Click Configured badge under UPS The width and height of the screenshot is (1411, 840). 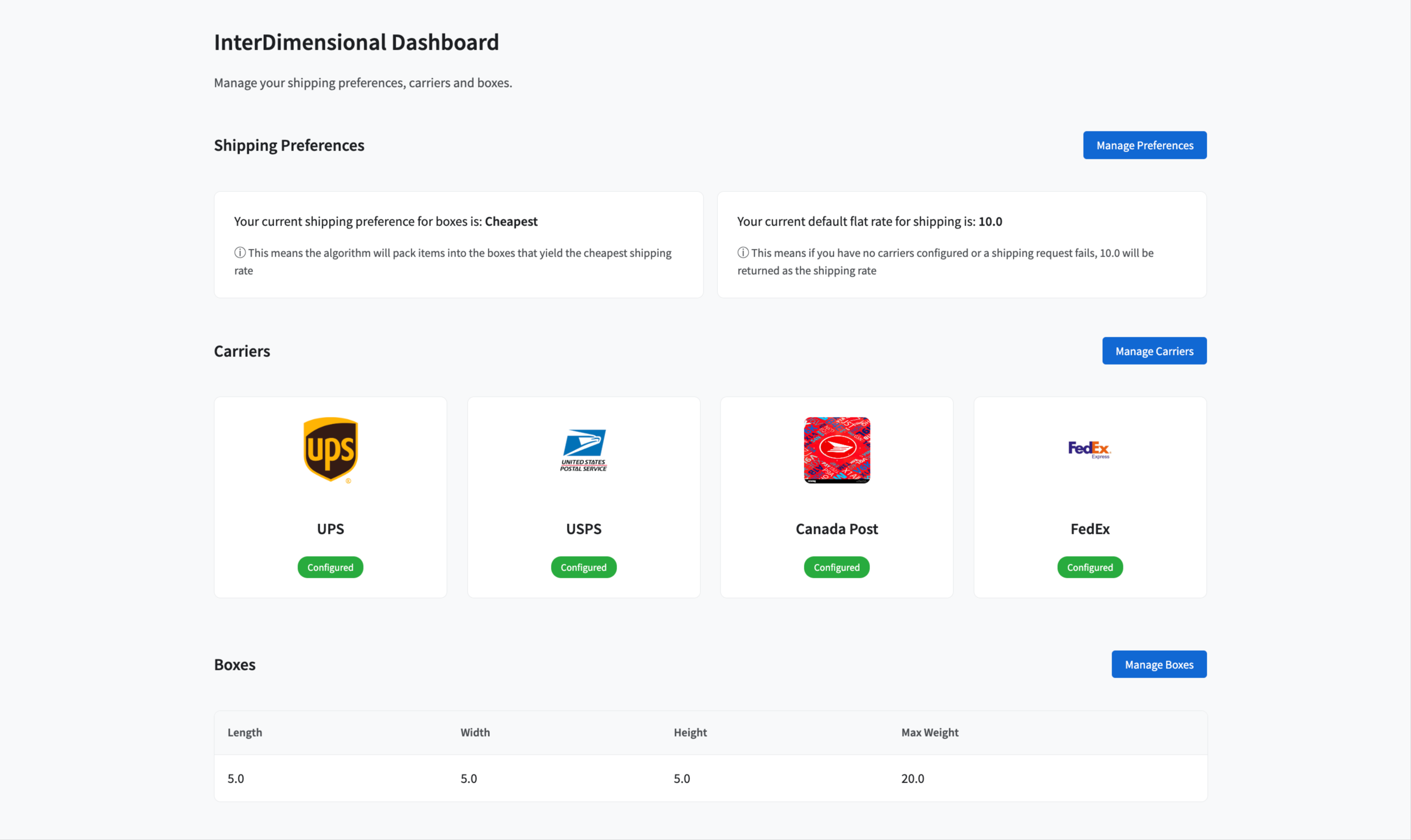point(331,567)
